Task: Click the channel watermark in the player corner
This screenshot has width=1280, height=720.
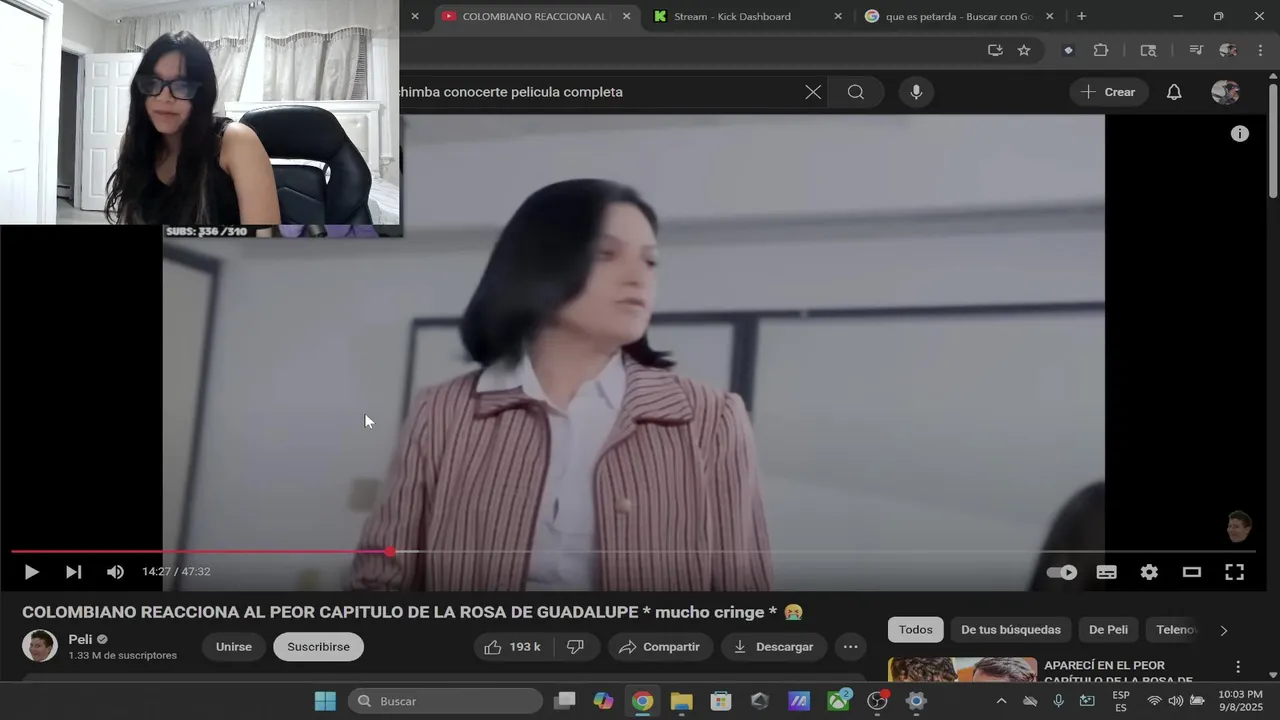Action: tap(1239, 527)
